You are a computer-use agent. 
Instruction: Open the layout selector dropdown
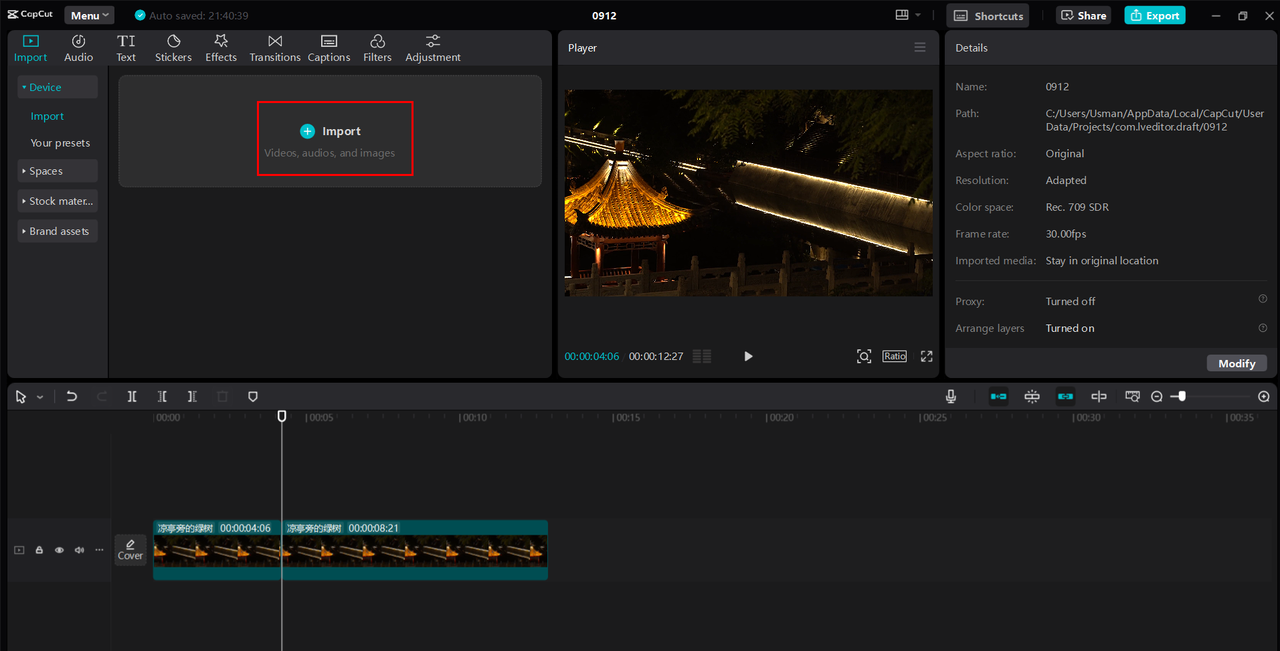tap(908, 15)
